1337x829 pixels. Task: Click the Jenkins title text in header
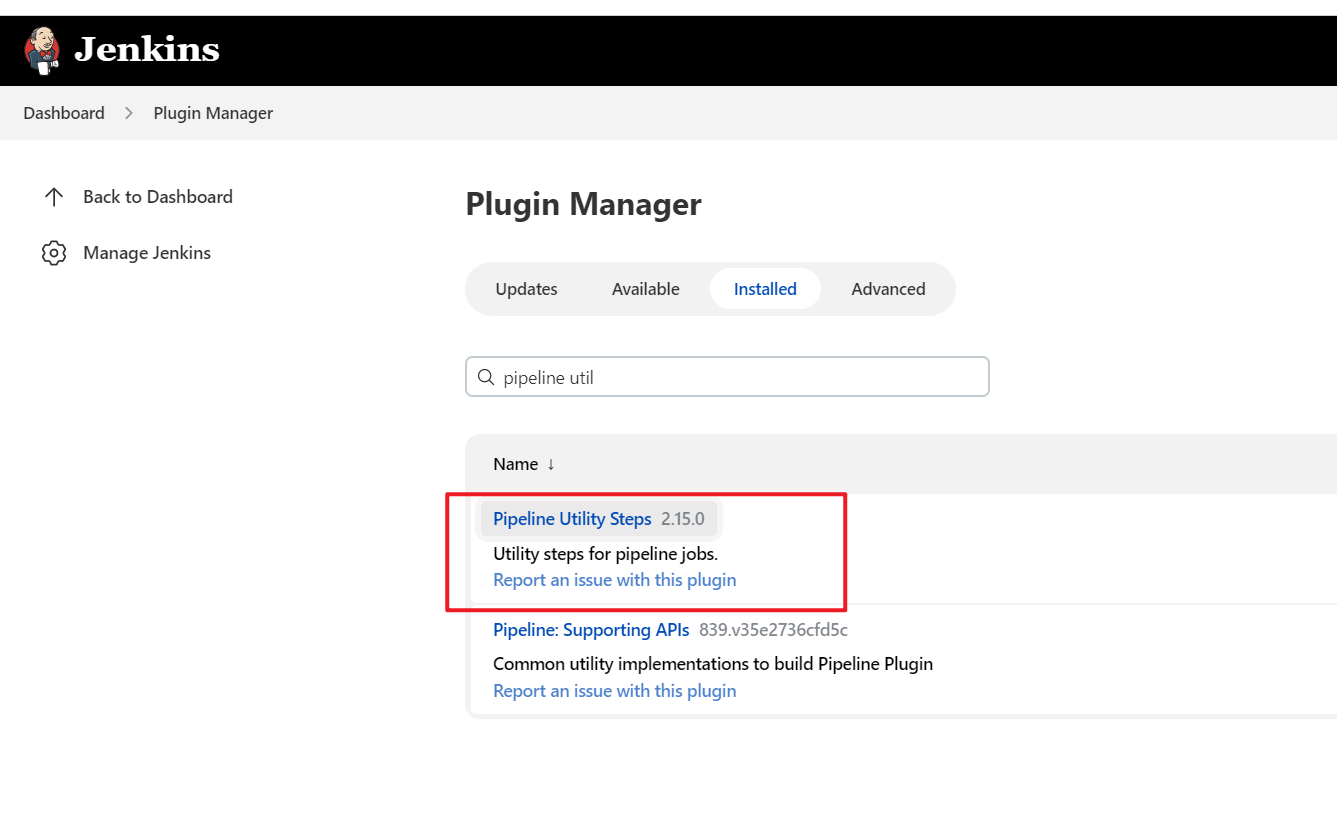[x=147, y=49]
